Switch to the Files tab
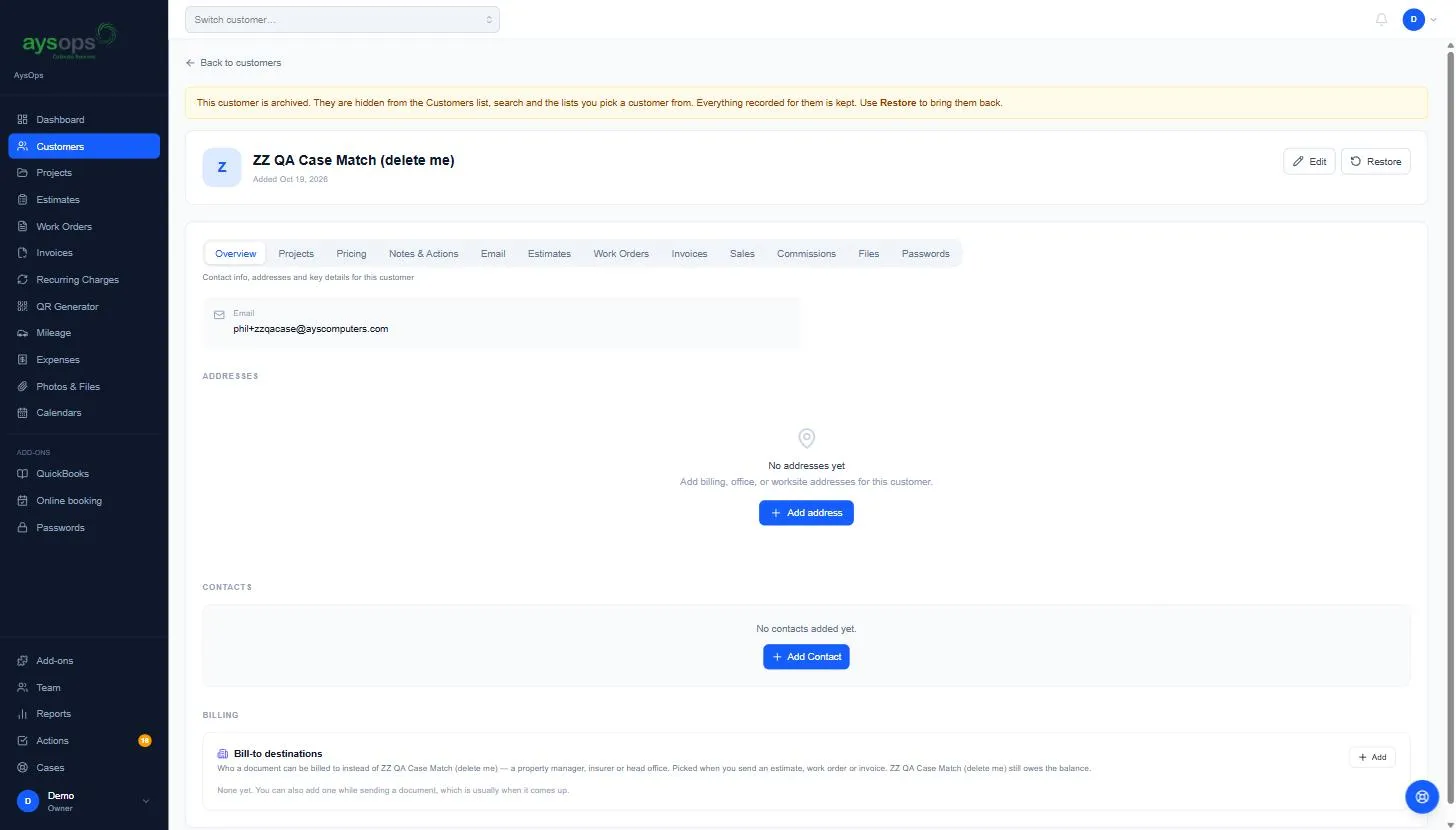 [869, 254]
